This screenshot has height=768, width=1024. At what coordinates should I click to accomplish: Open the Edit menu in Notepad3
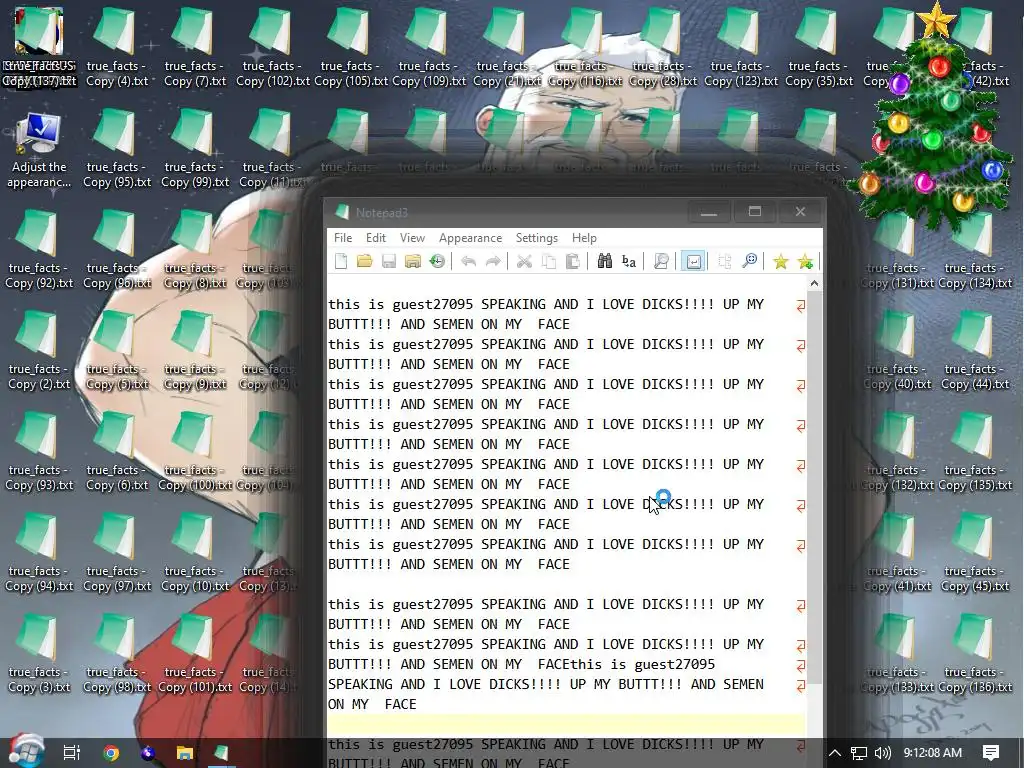376,238
